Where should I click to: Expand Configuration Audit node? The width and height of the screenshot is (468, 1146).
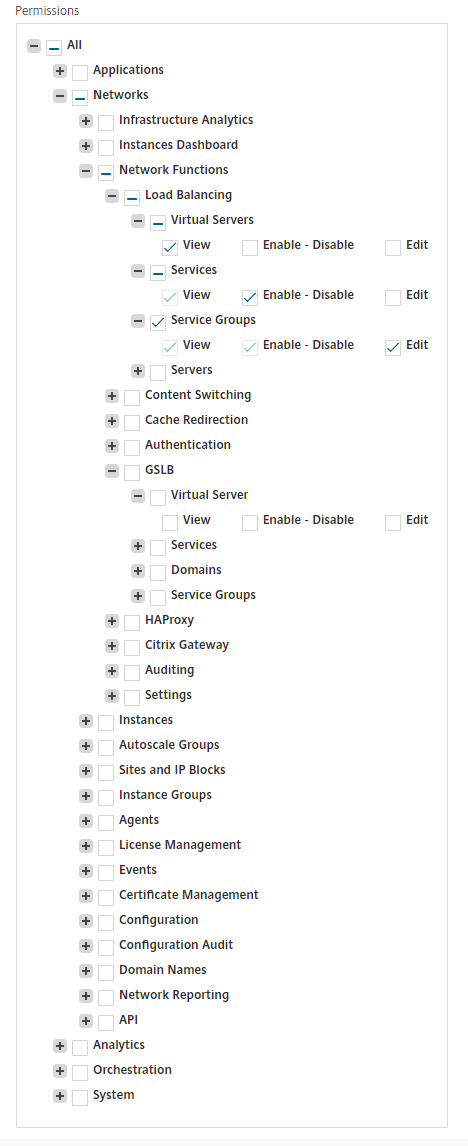pos(86,946)
